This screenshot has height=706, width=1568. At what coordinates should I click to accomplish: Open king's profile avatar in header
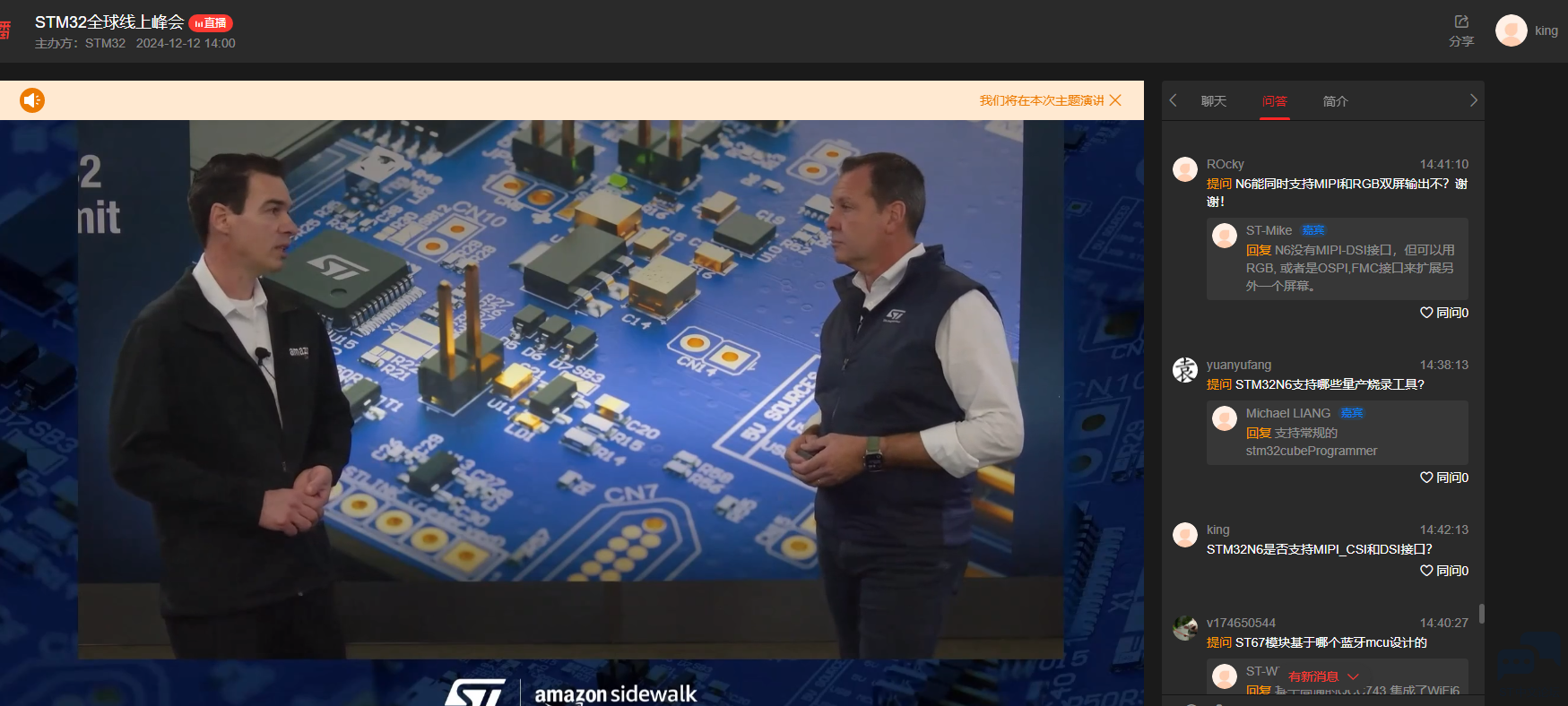1512,30
